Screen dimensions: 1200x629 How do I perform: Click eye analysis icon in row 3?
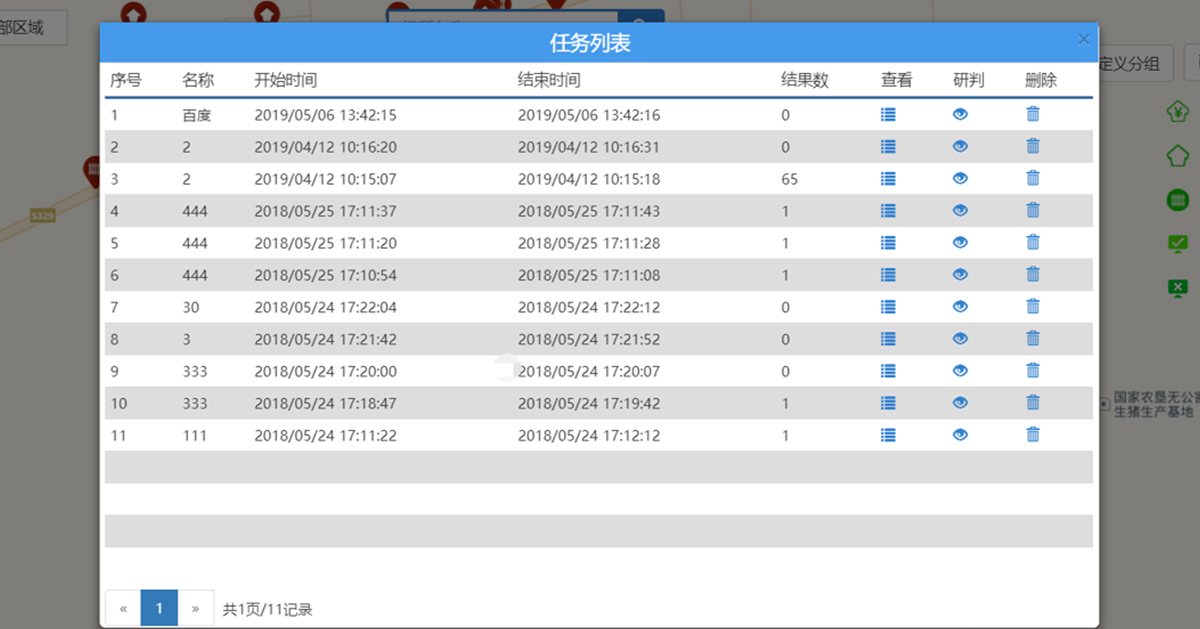[x=960, y=178]
